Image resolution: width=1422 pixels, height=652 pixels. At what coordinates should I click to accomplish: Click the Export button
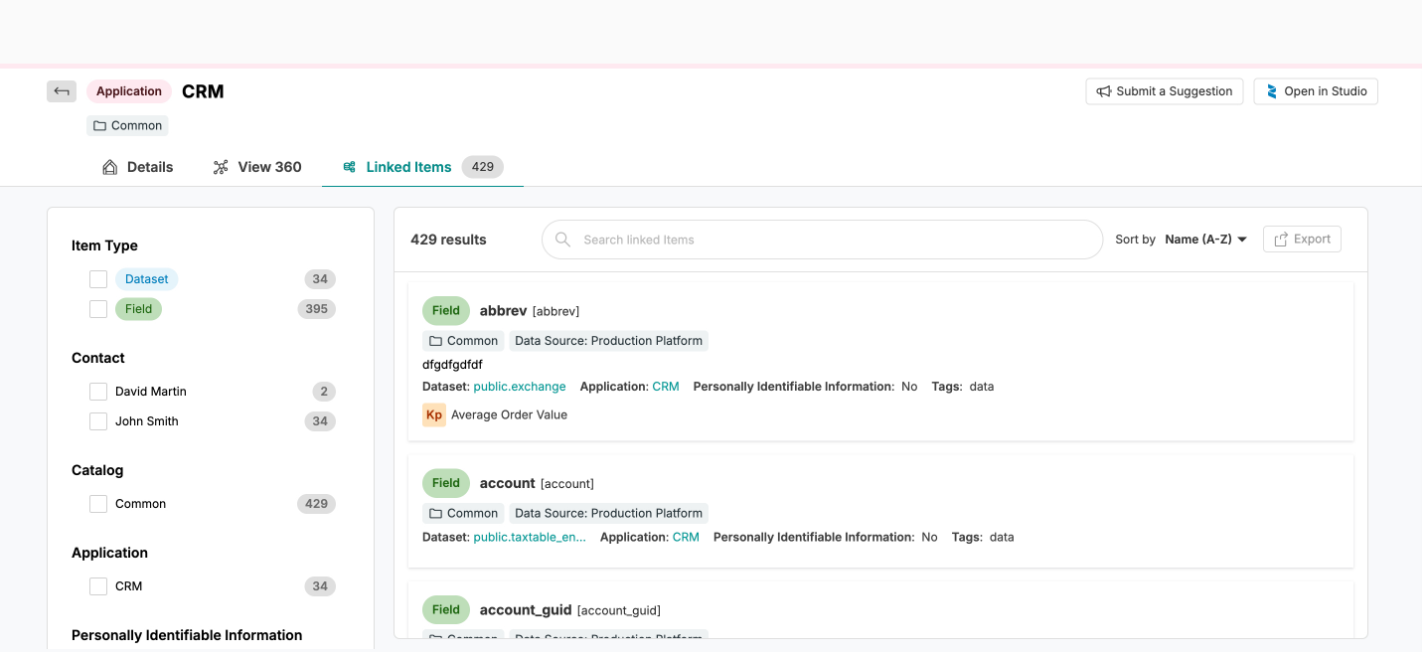[1302, 240]
